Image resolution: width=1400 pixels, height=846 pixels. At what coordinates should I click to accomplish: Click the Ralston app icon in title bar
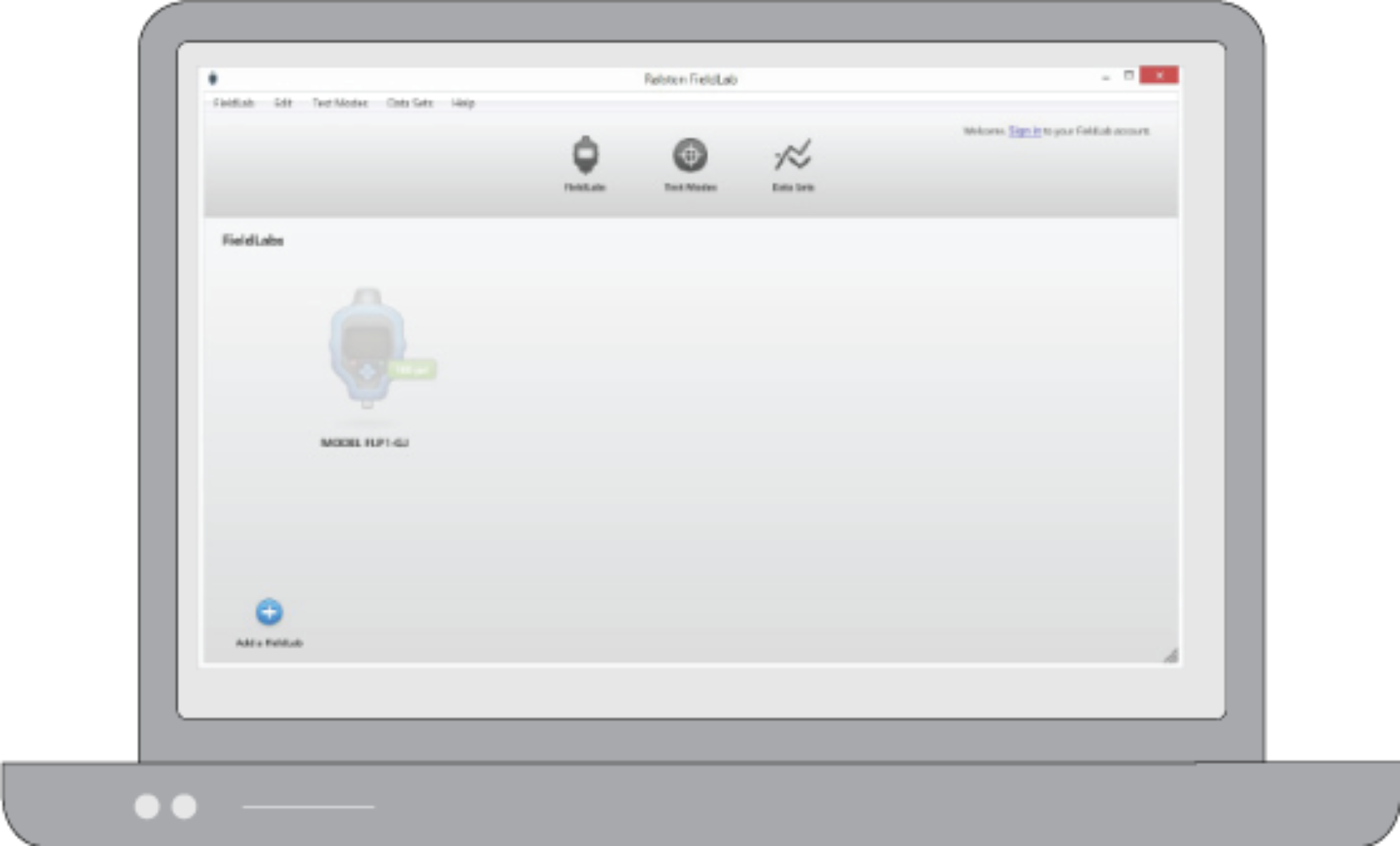213,78
